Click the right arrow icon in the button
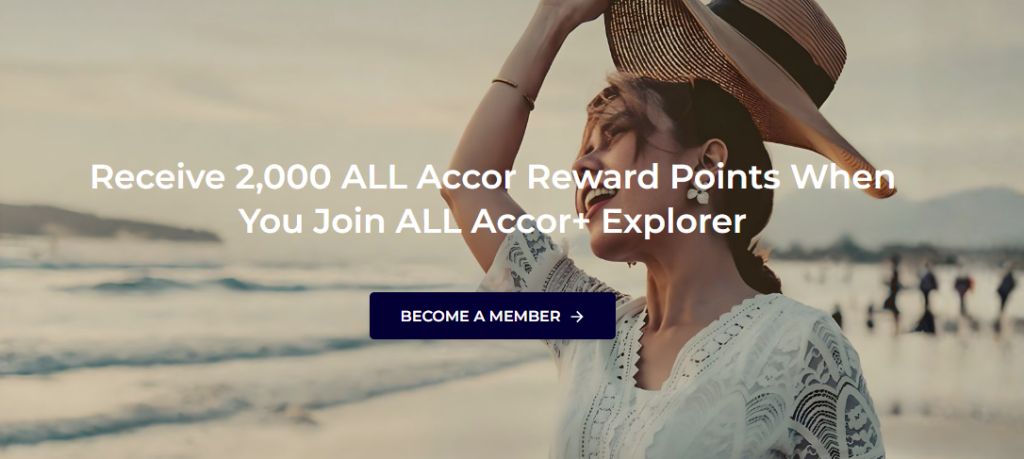 (x=577, y=317)
